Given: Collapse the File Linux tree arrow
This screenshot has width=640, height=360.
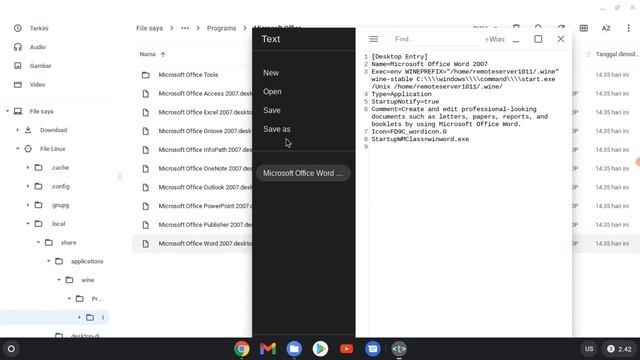Looking at the screenshot, I should pyautogui.click(x=18, y=149).
